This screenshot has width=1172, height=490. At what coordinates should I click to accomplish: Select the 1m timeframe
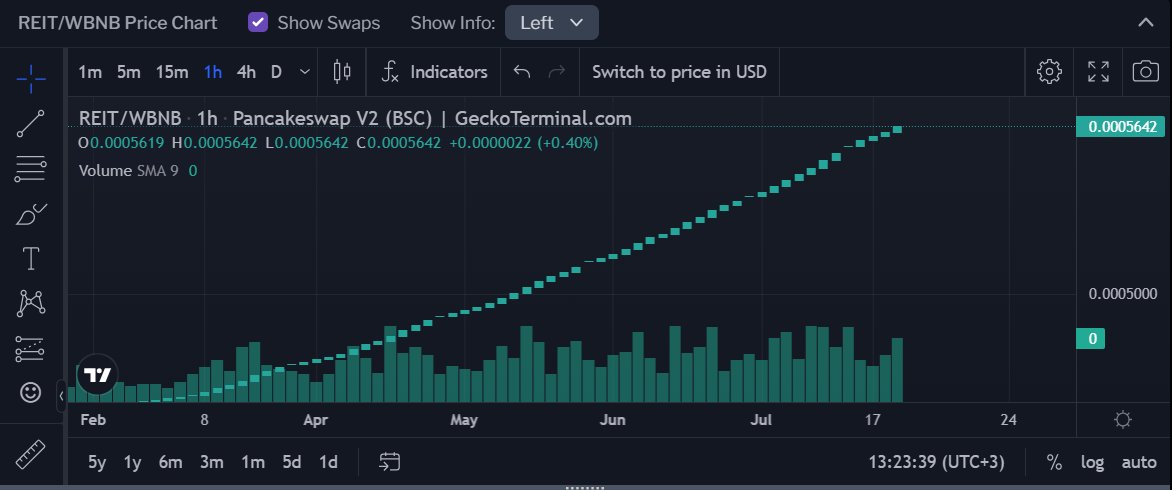coord(90,72)
